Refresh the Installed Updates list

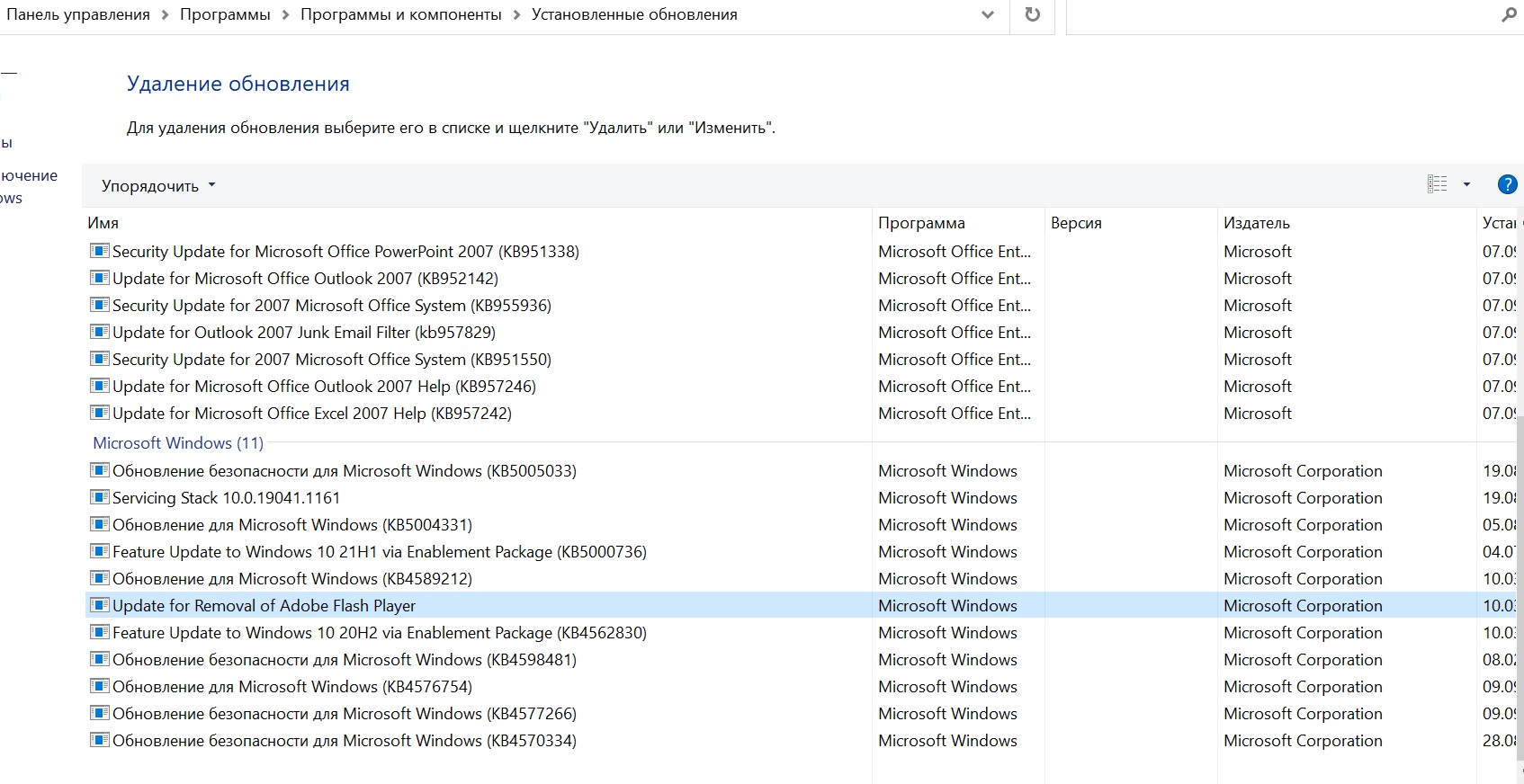(x=1033, y=14)
